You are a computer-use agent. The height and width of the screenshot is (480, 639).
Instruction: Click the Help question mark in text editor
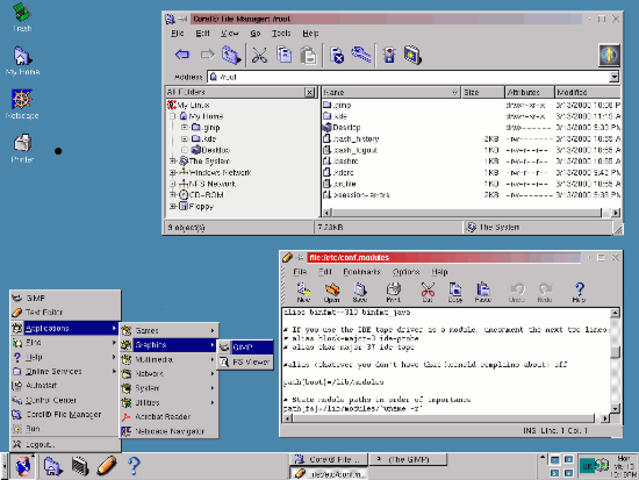[579, 292]
